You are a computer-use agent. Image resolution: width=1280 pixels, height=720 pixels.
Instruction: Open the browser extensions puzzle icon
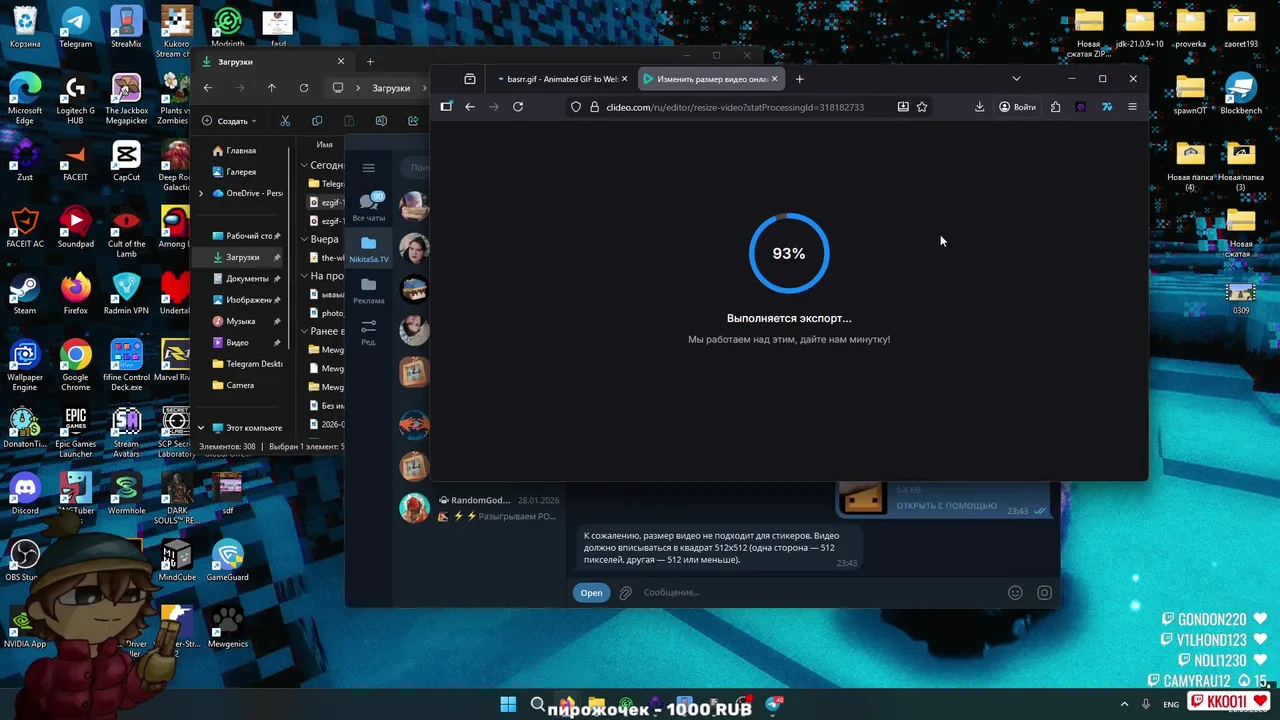pos(1055,107)
